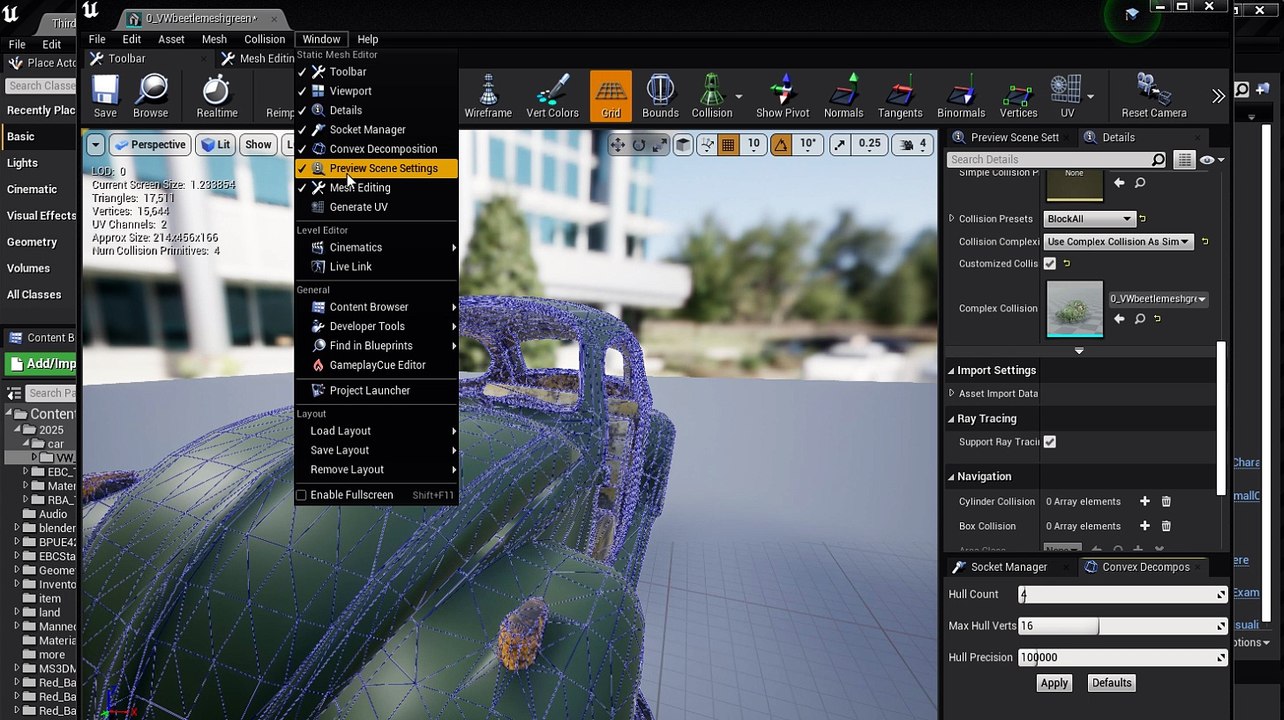This screenshot has width=1284, height=720.
Task: Select Preview Scene Settings menu entry
Action: [376, 168]
